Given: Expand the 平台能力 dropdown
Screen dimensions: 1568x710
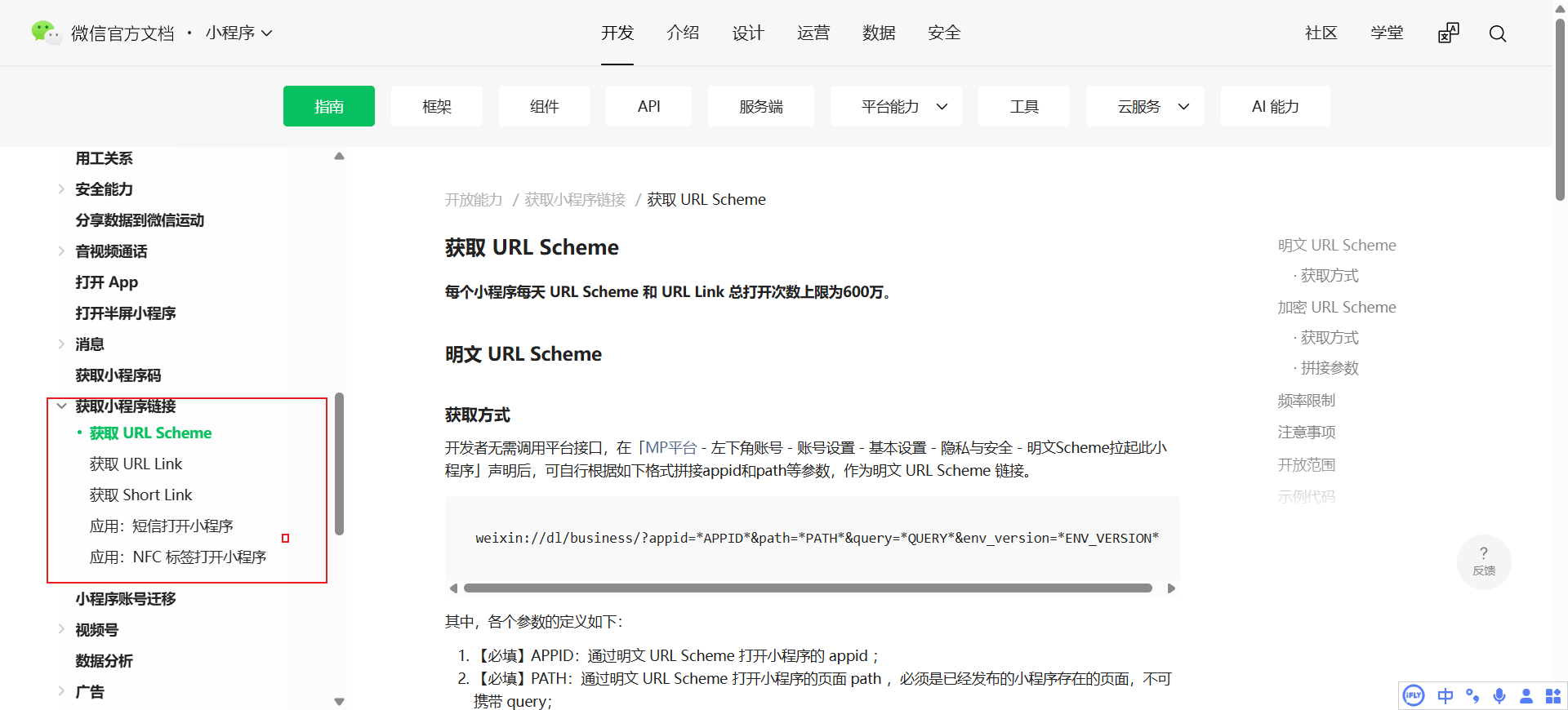Looking at the screenshot, I should [x=896, y=106].
